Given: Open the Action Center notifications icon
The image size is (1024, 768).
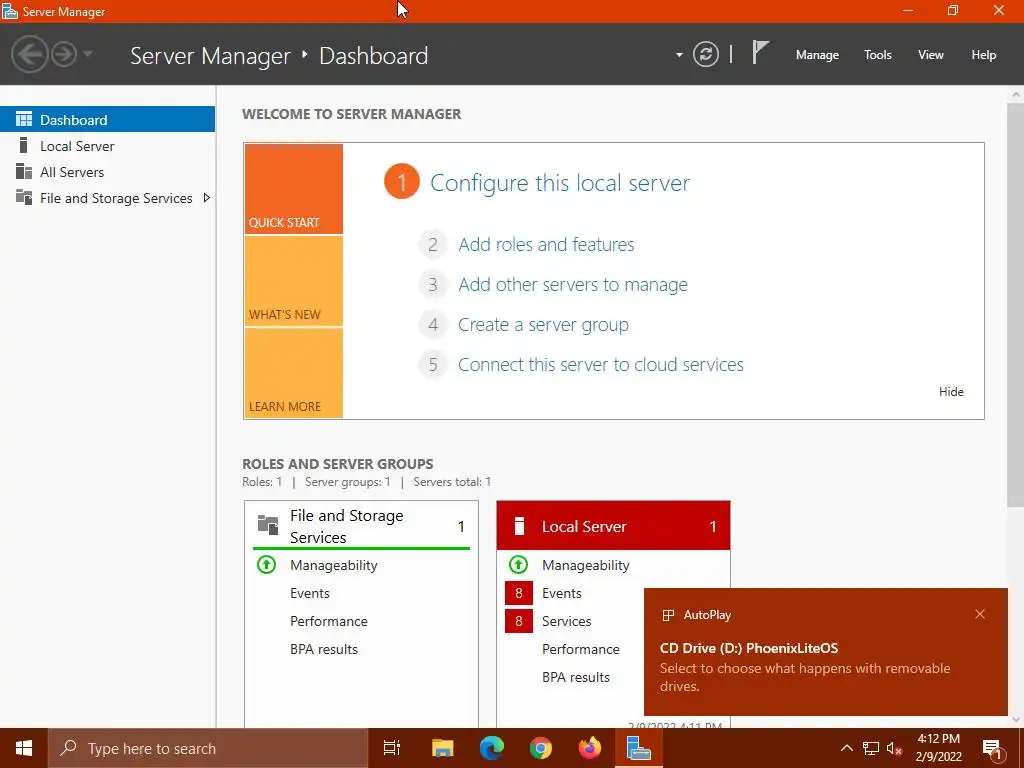Looking at the screenshot, I should pyautogui.click(x=992, y=749).
